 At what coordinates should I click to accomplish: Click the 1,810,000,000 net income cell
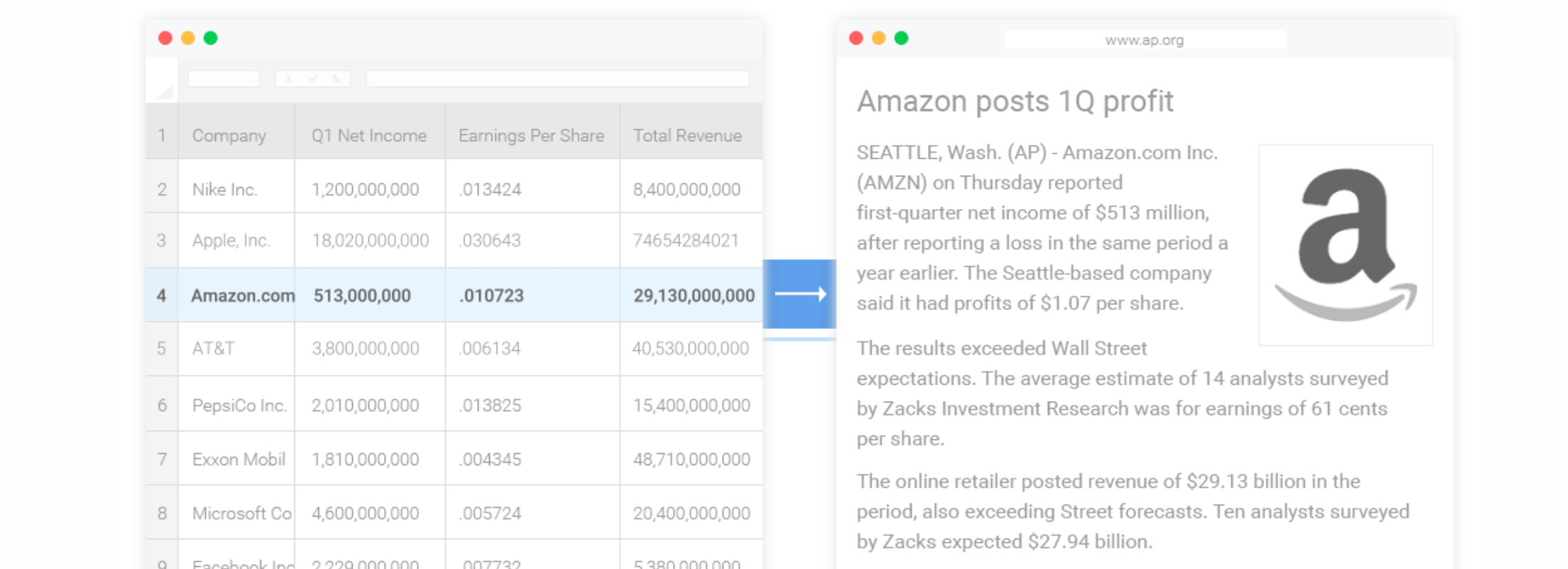(x=370, y=458)
